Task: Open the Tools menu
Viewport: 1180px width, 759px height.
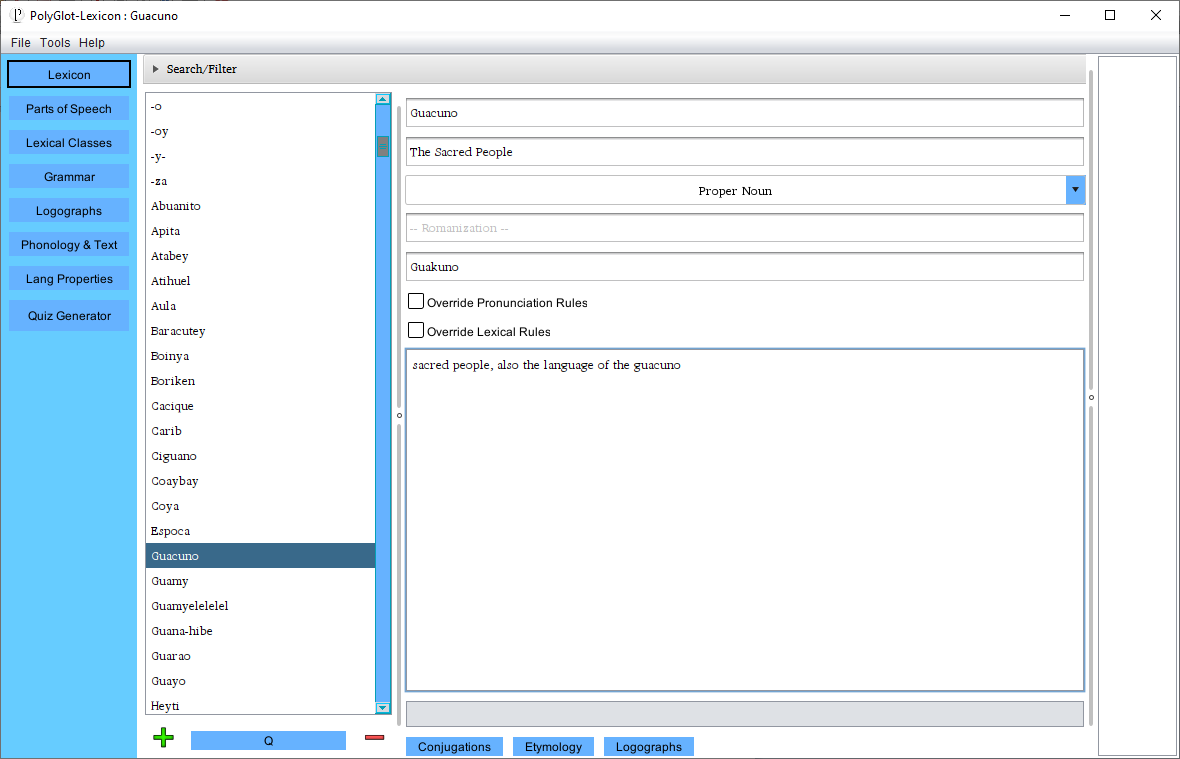Action: [x=55, y=43]
